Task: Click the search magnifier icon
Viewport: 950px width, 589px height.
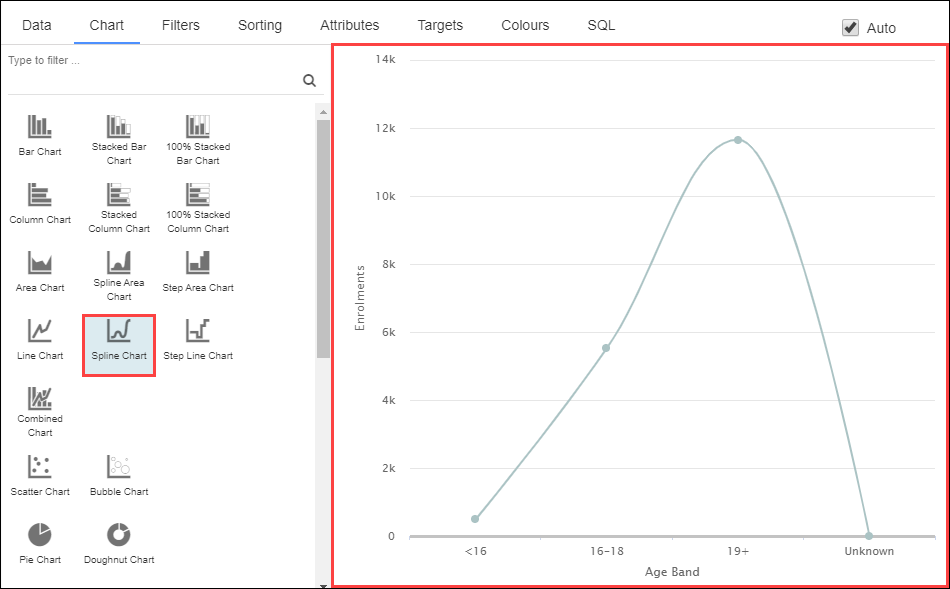Action: coord(309,80)
